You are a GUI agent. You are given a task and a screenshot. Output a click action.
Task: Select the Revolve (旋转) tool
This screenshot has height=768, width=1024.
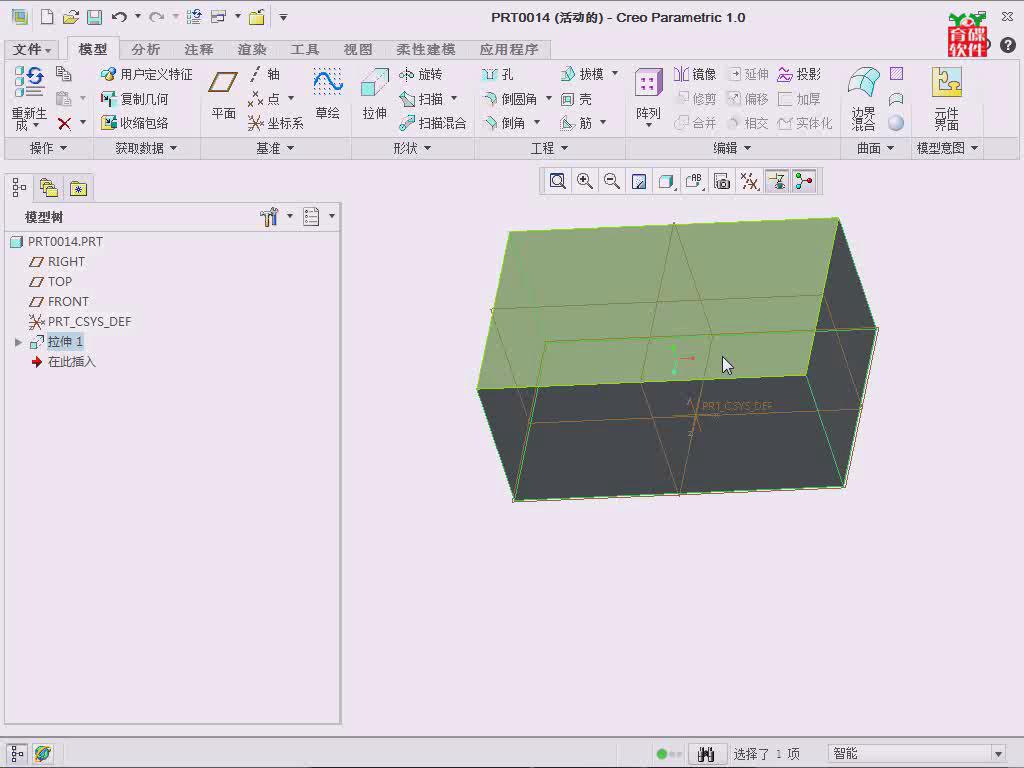[421, 74]
